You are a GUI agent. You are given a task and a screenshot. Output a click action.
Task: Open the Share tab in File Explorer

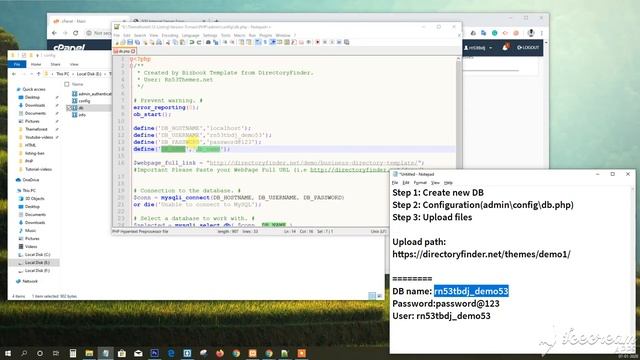click(56, 64)
